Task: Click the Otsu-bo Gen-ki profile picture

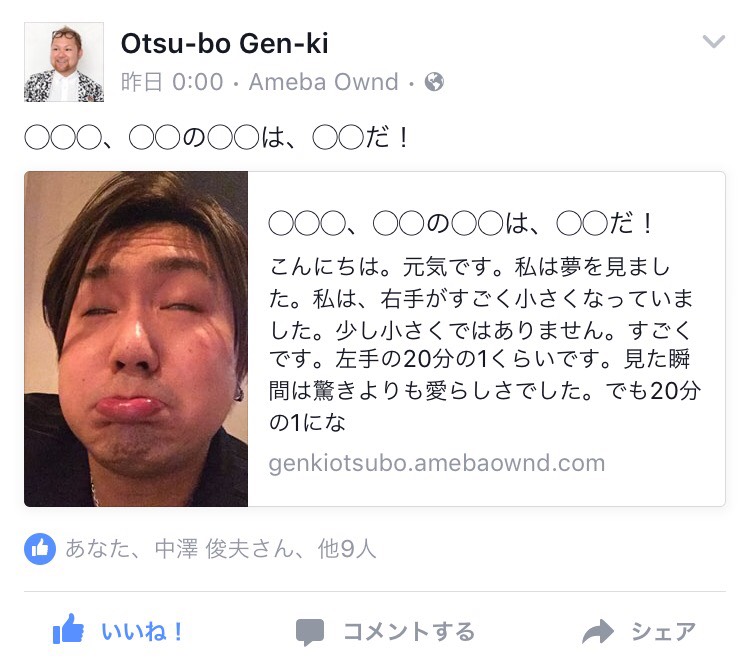Action: pyautogui.click(x=64, y=62)
